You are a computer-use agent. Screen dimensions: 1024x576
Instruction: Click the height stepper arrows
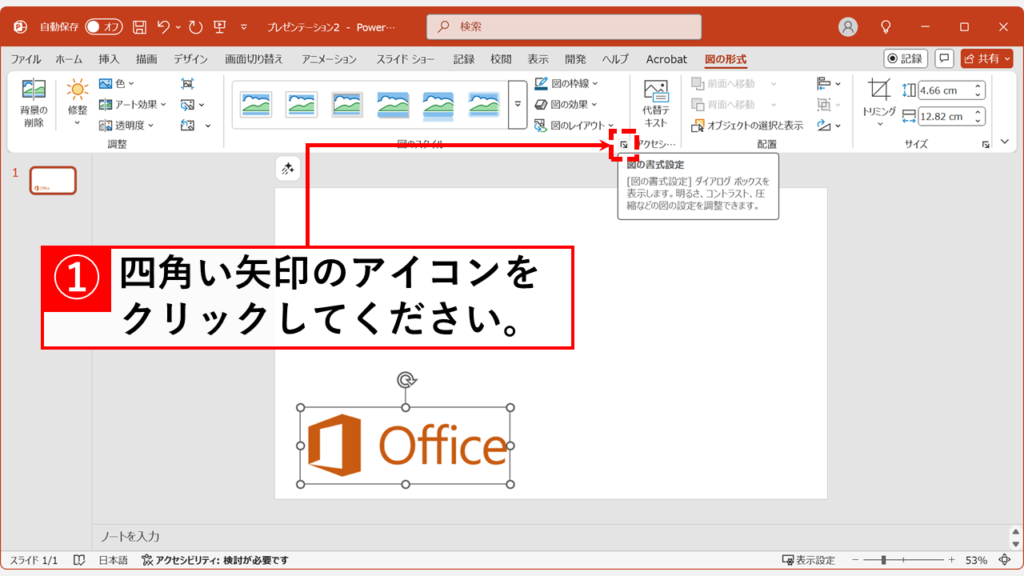click(x=978, y=90)
